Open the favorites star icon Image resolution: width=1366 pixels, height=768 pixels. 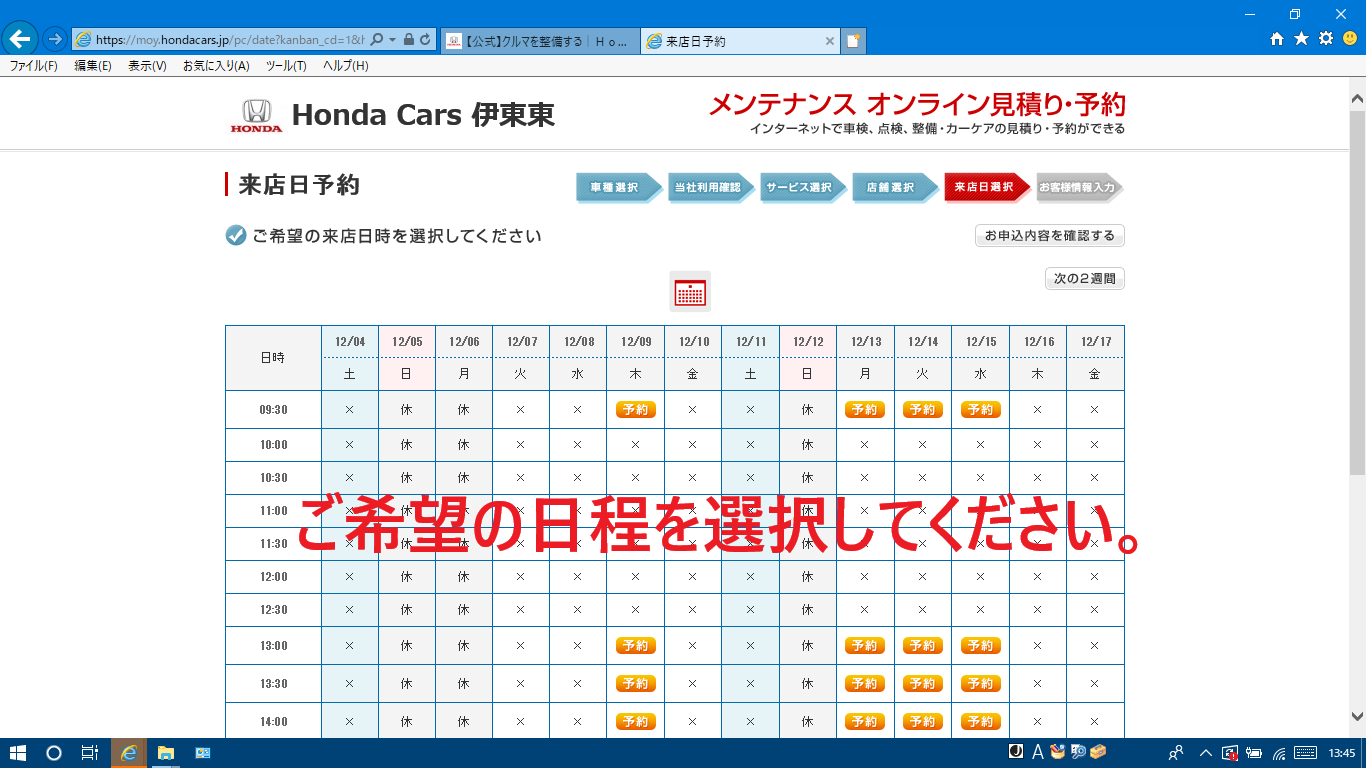pyautogui.click(x=1301, y=39)
